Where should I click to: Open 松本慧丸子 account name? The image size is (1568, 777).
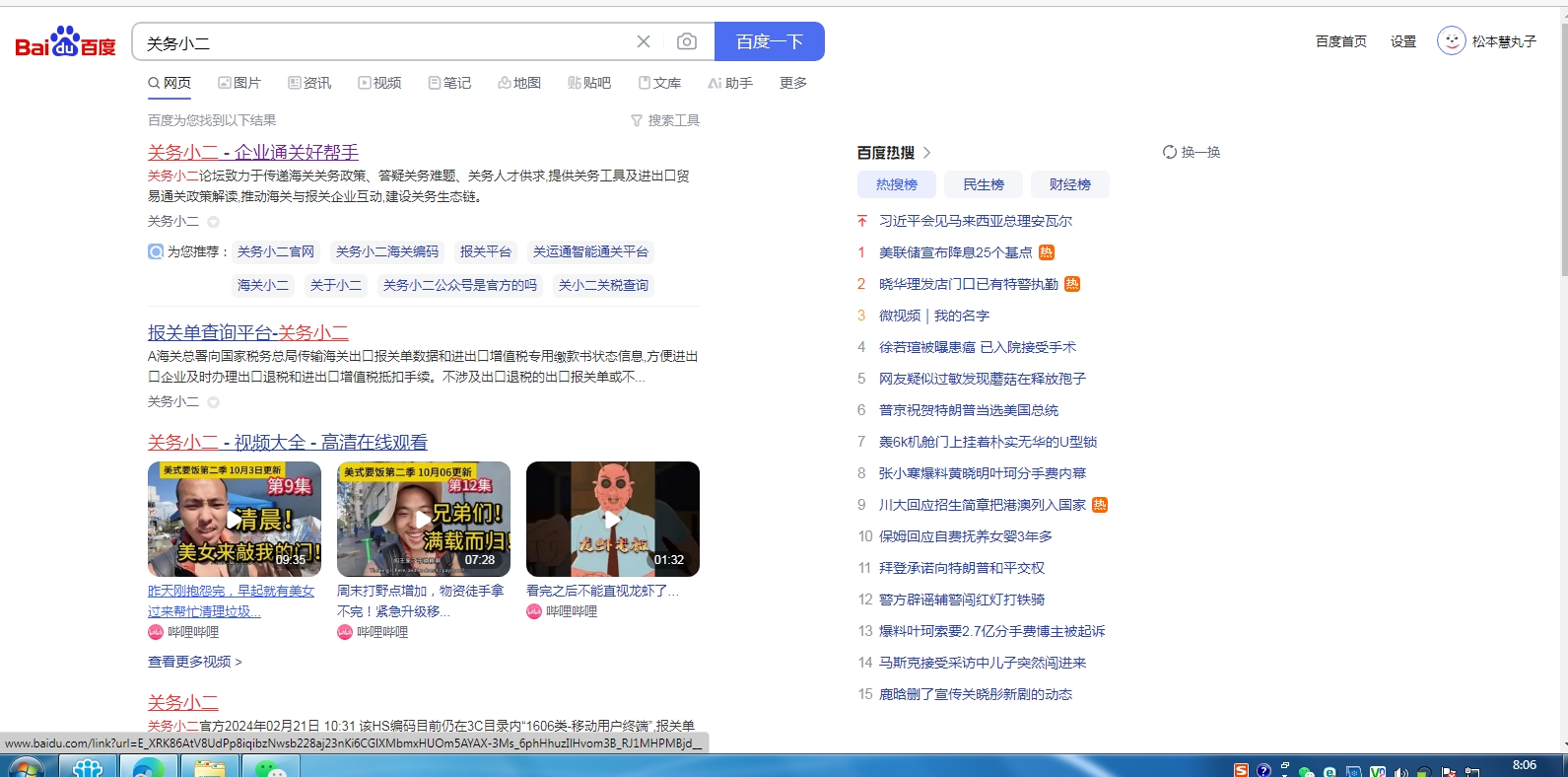pyautogui.click(x=1504, y=41)
